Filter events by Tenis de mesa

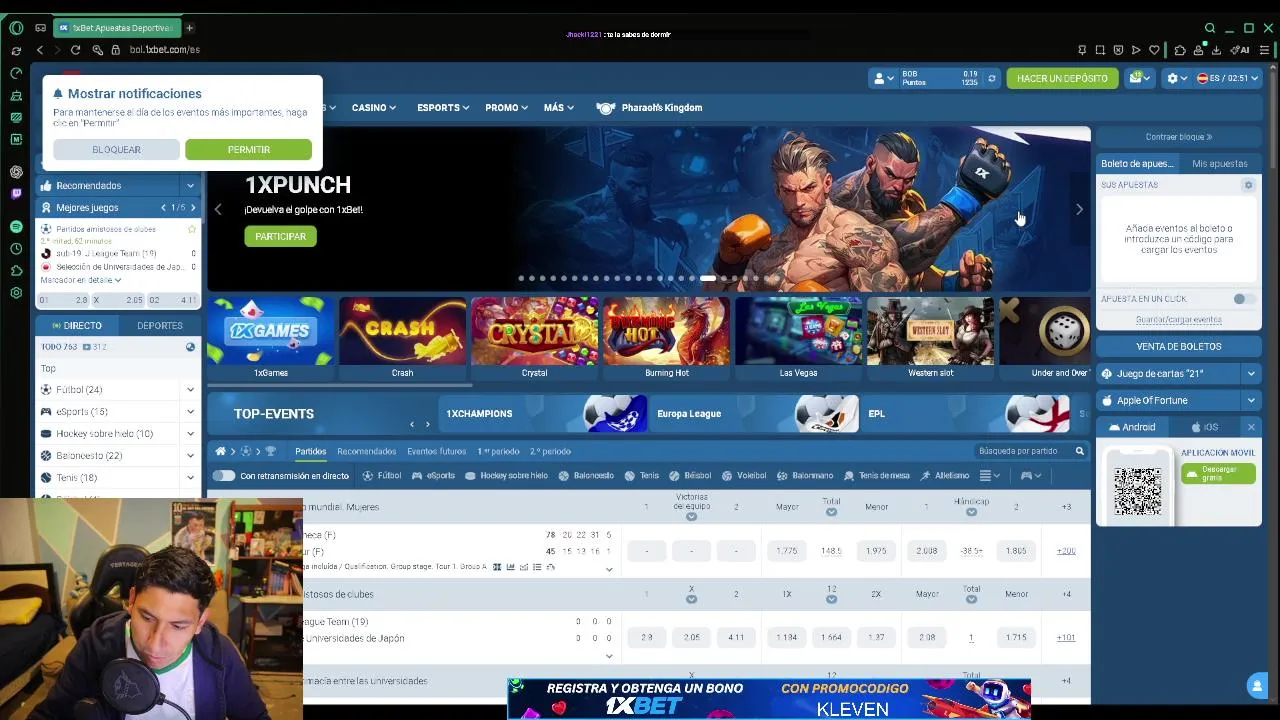pos(876,476)
